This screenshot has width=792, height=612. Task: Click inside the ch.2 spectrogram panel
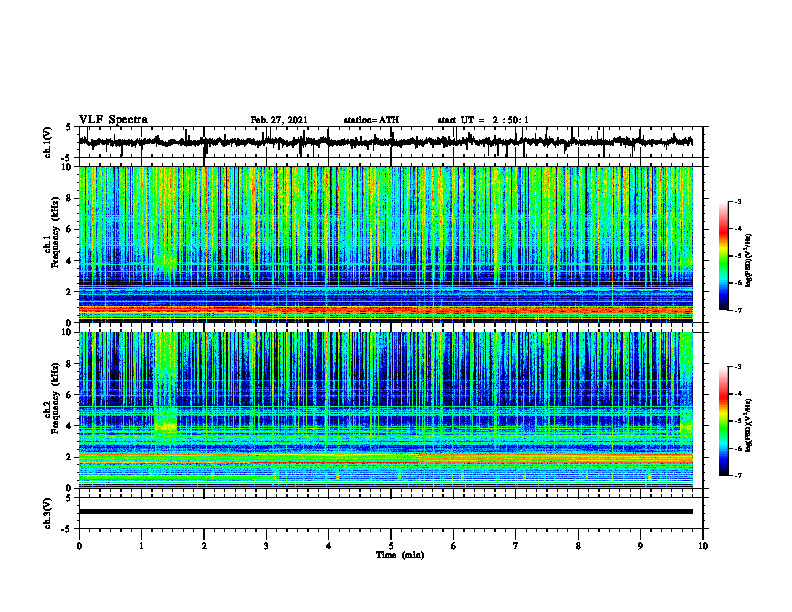click(386, 410)
